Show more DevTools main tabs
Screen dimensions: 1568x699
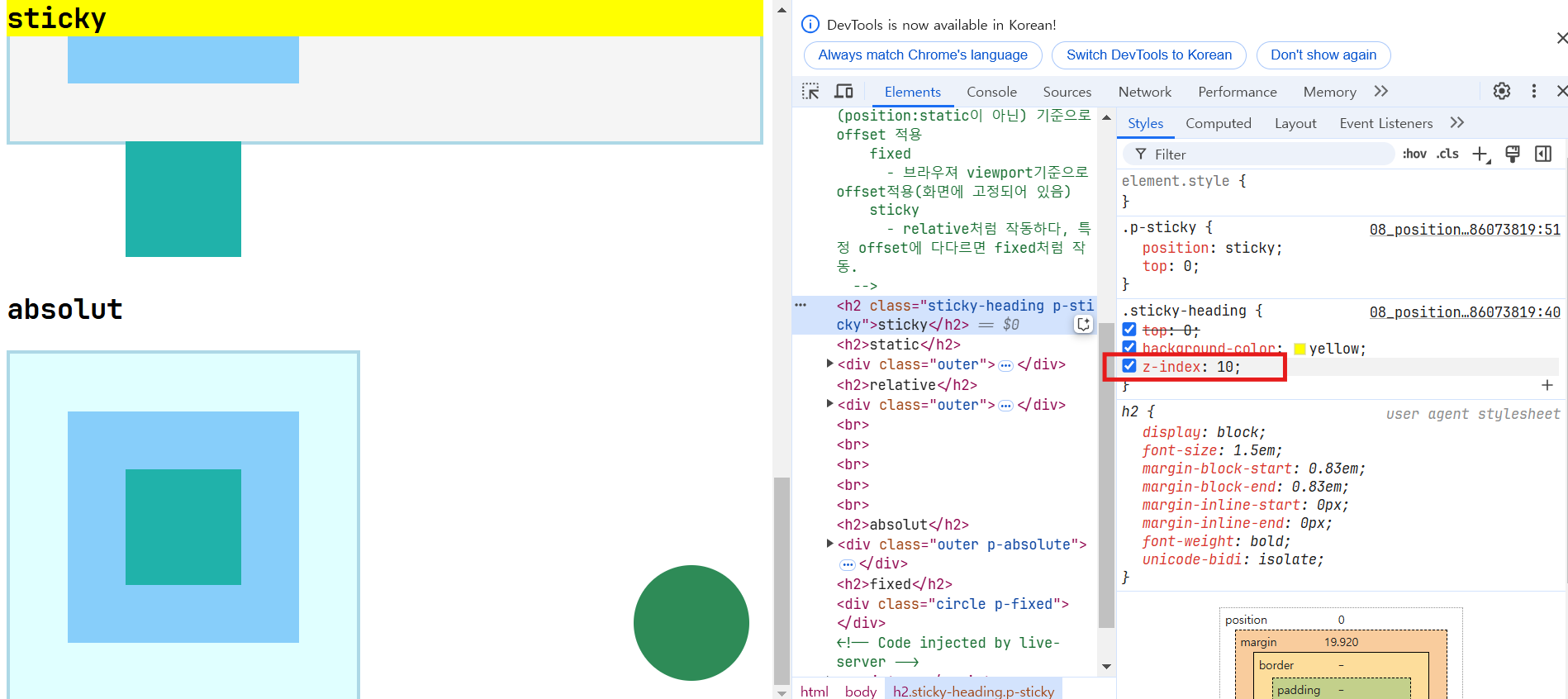click(x=1381, y=91)
